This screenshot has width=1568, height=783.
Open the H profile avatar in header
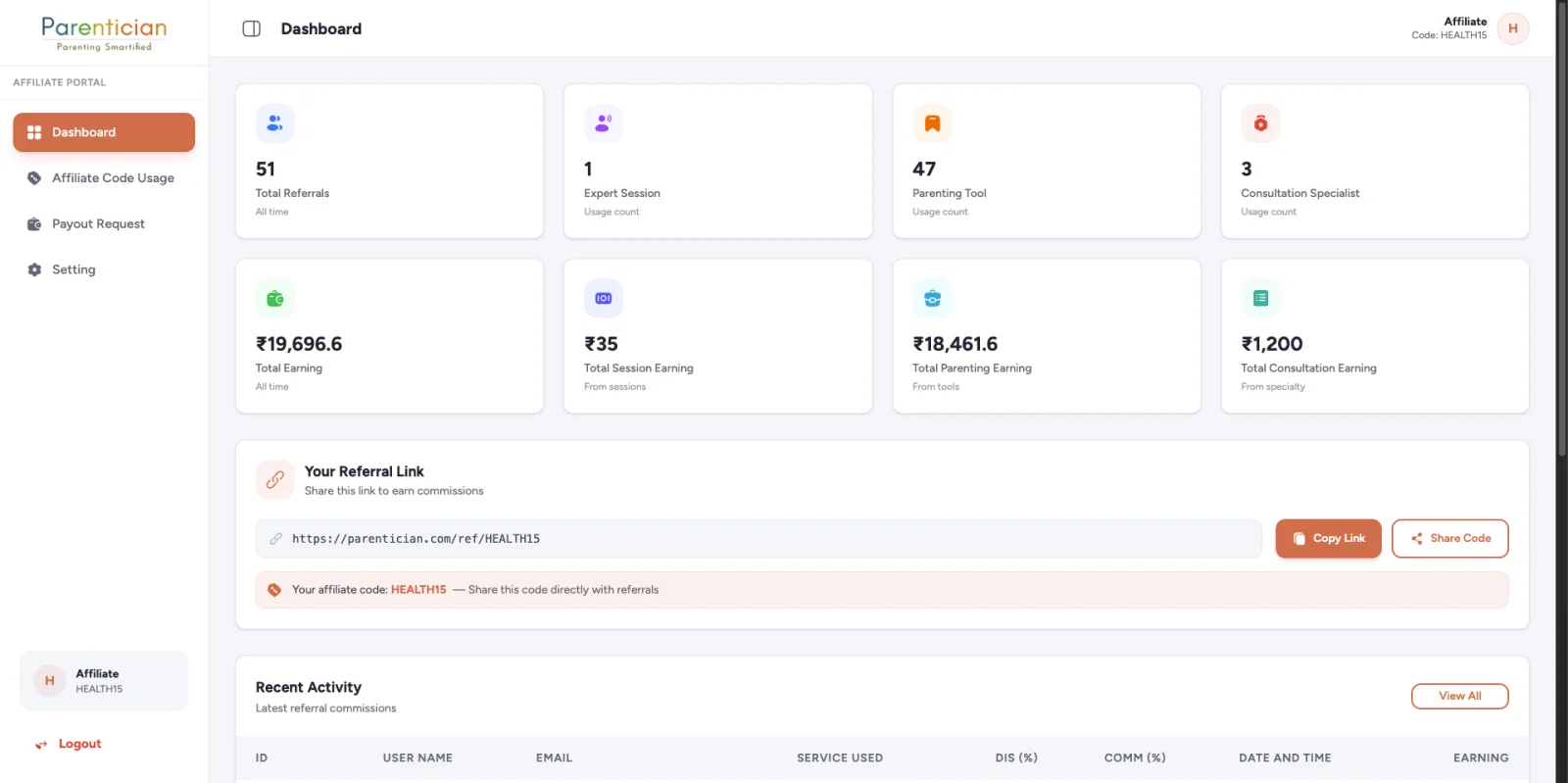click(1512, 28)
